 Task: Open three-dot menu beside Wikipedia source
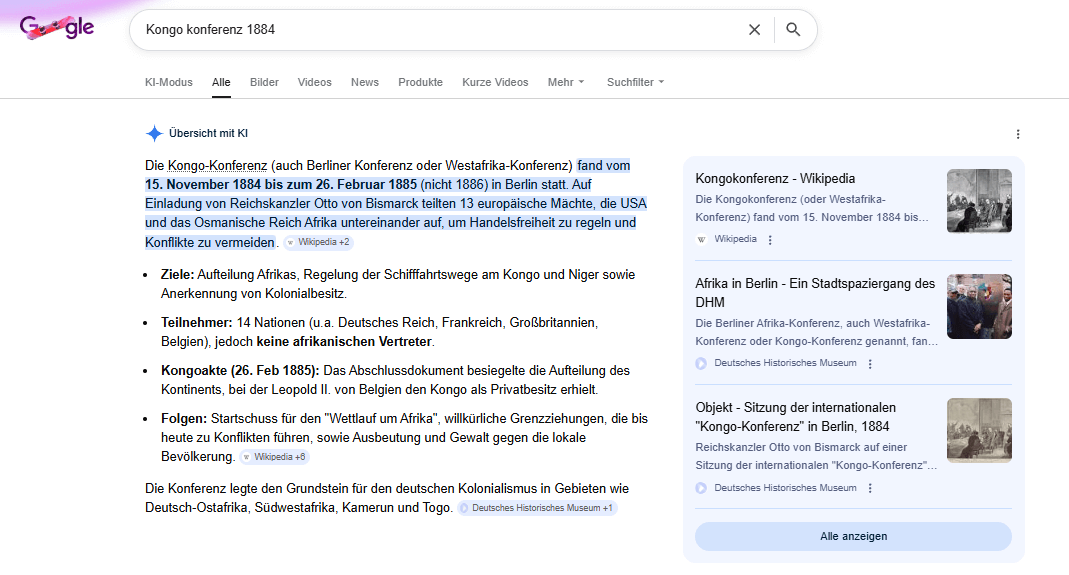pos(770,240)
